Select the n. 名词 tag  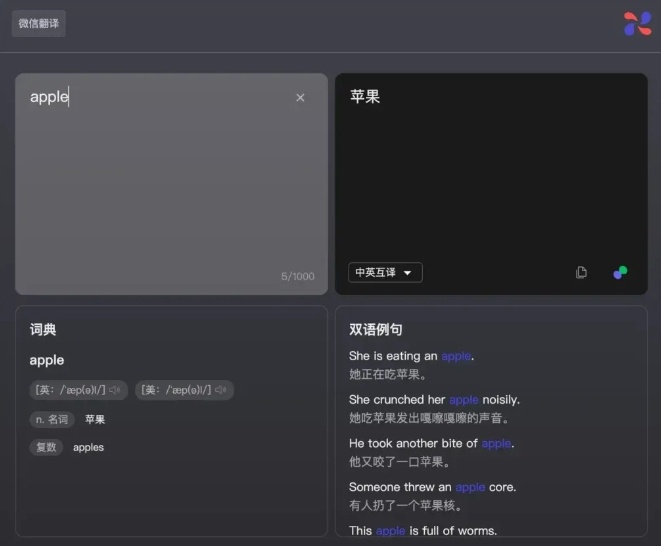(x=52, y=420)
